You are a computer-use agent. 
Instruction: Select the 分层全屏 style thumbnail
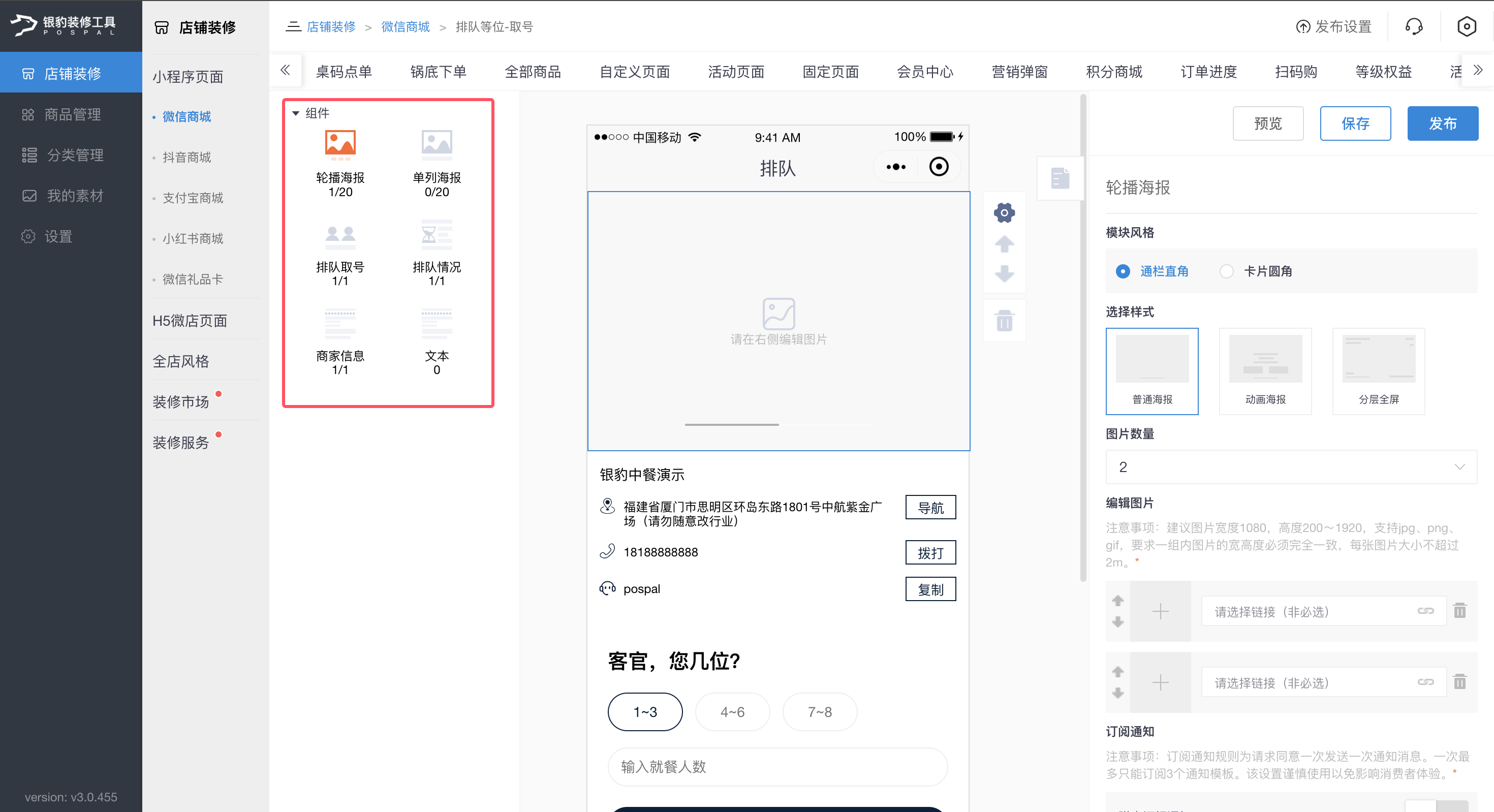click(x=1379, y=371)
